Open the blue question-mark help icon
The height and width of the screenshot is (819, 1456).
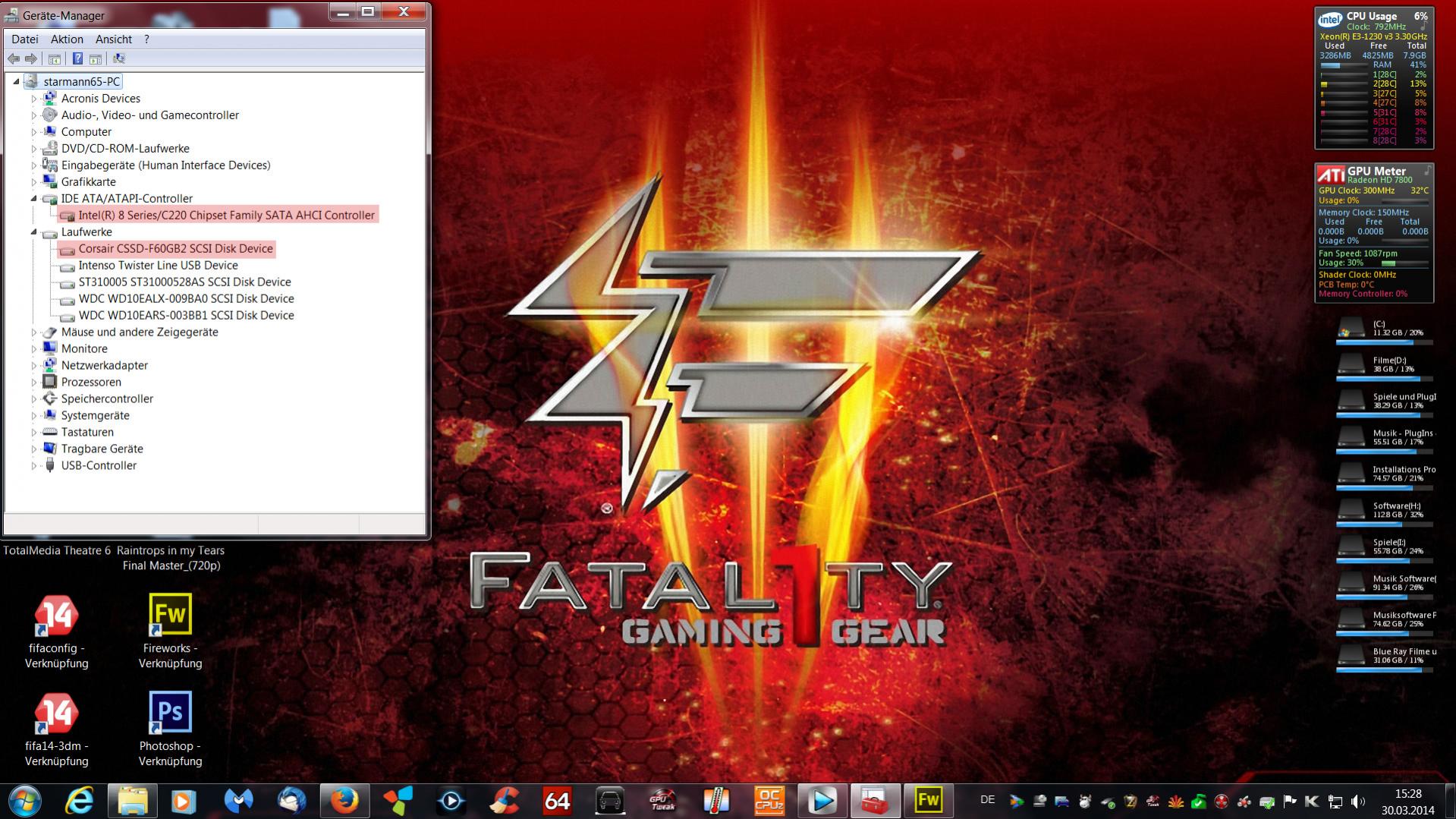tap(77, 58)
